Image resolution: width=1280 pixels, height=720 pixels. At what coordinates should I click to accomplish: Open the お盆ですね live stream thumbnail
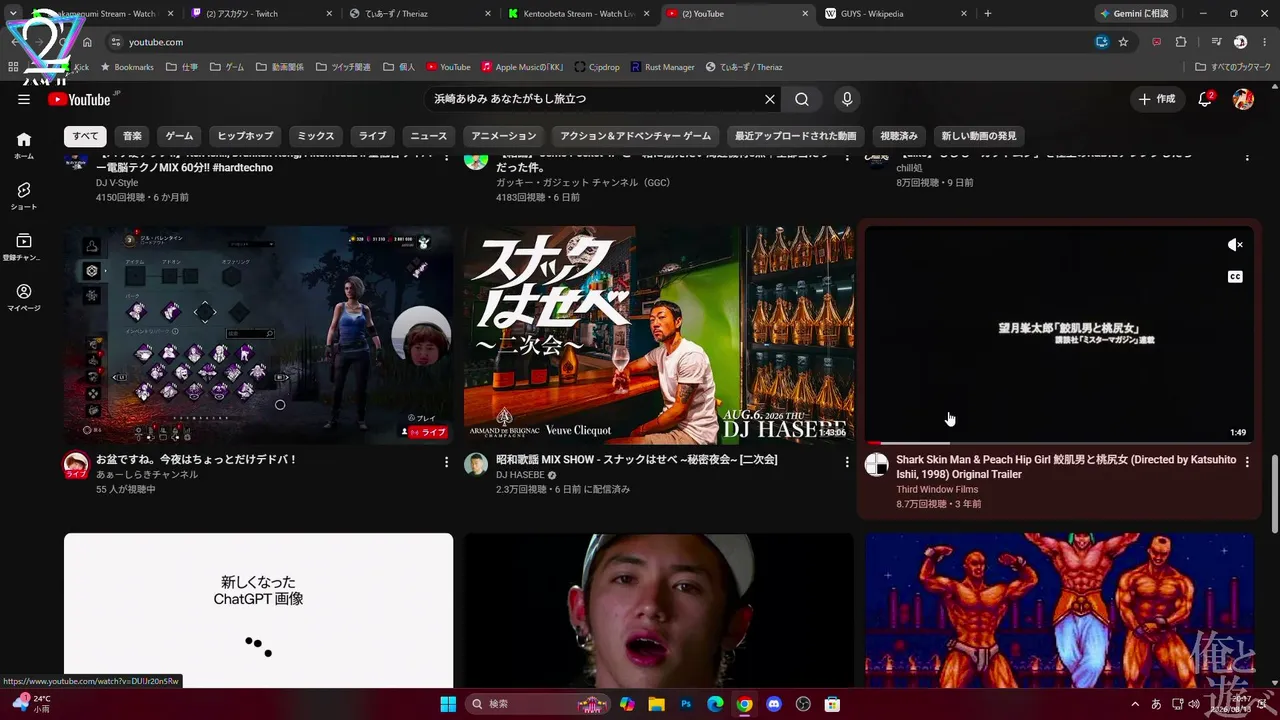click(x=258, y=335)
